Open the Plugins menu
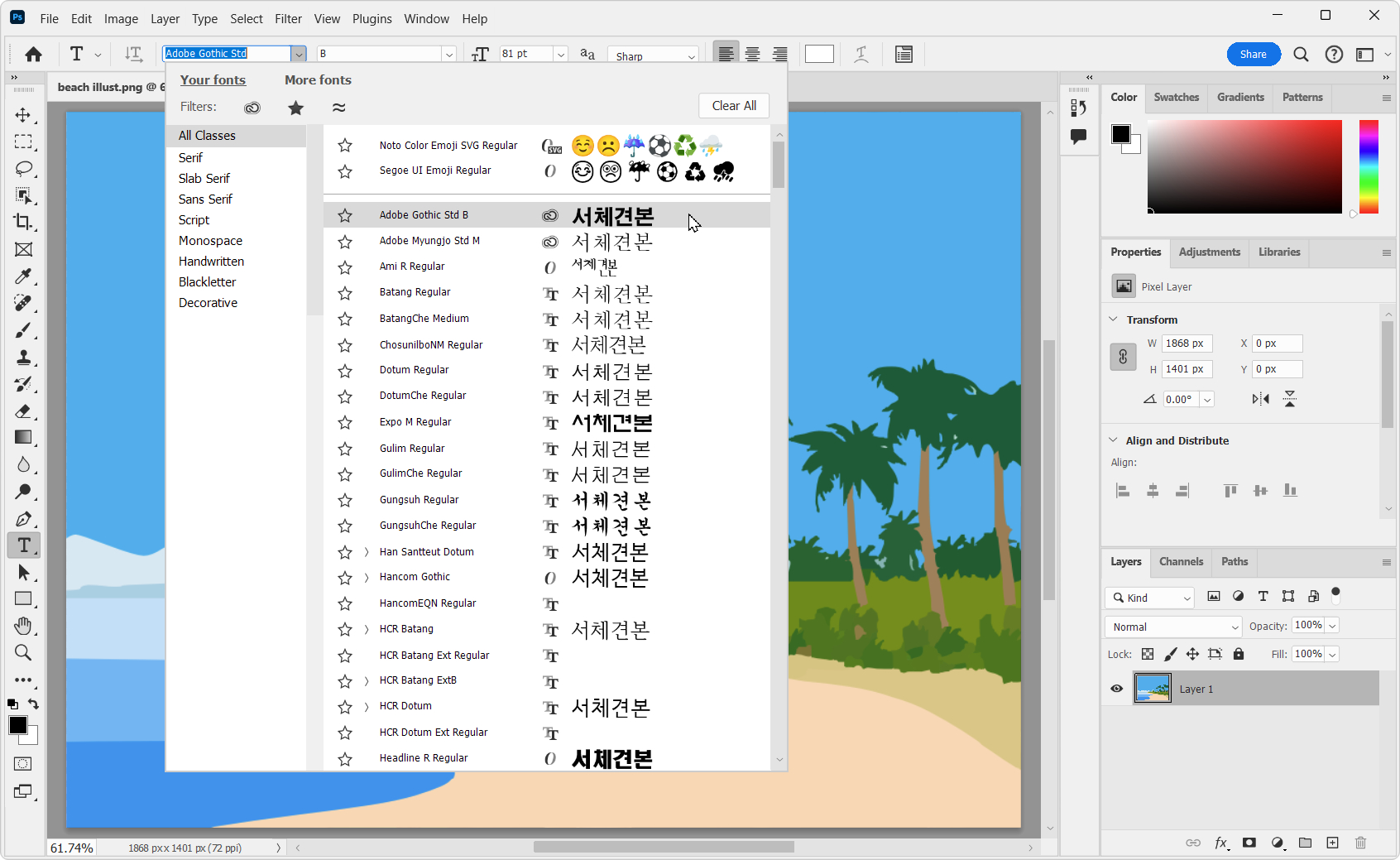This screenshot has width=1400, height=860. [372, 18]
